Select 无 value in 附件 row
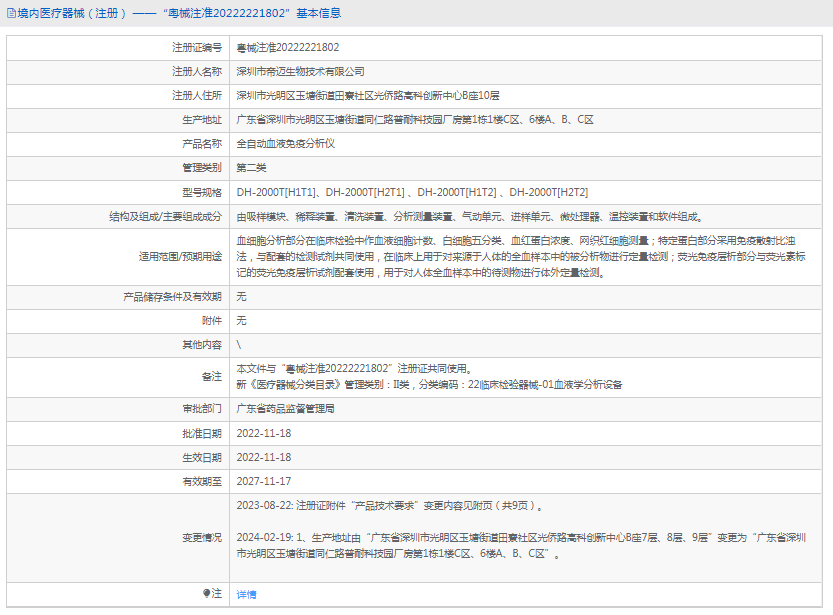 tap(241, 321)
